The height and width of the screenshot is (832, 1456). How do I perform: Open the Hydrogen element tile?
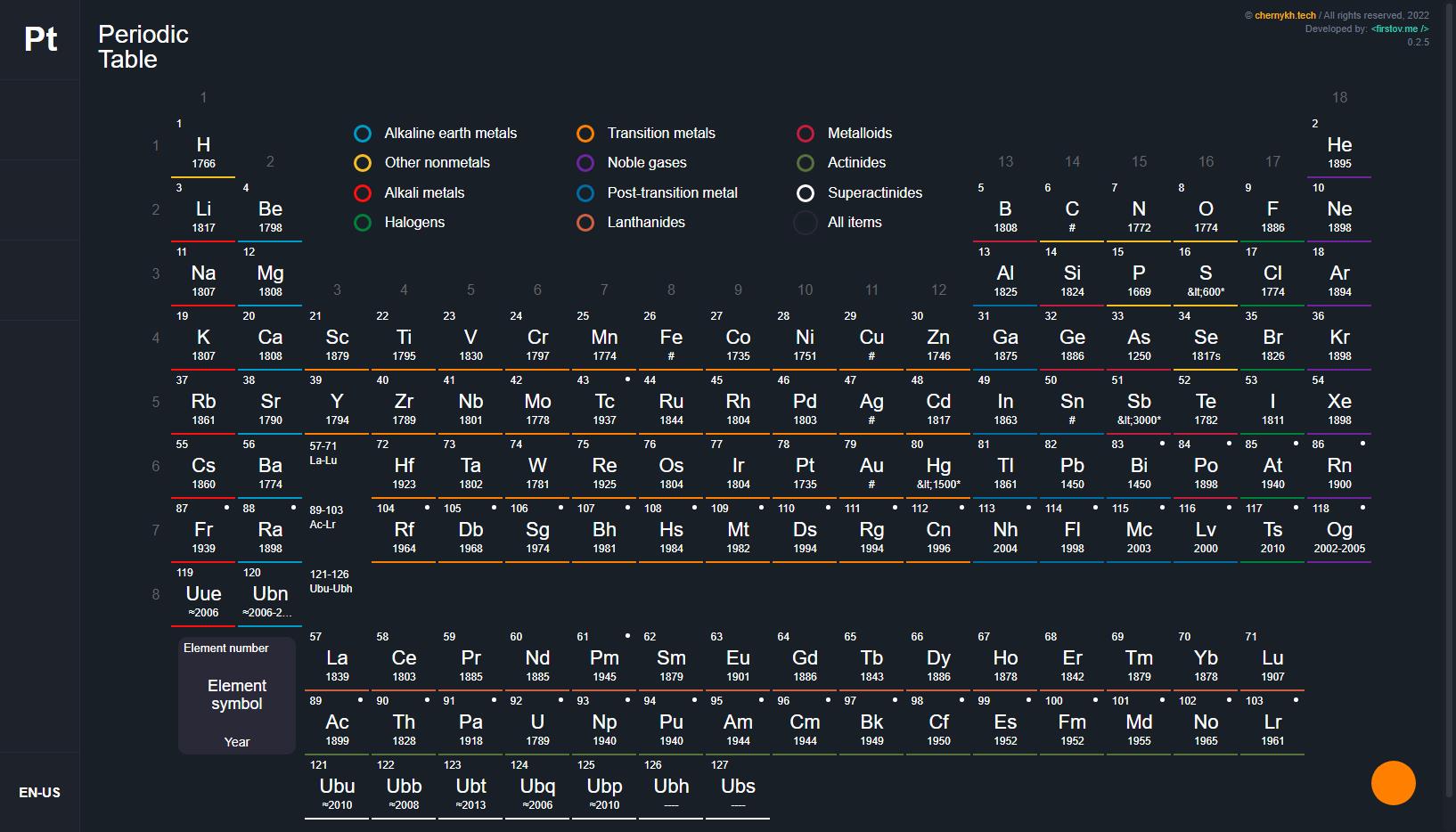point(203,146)
